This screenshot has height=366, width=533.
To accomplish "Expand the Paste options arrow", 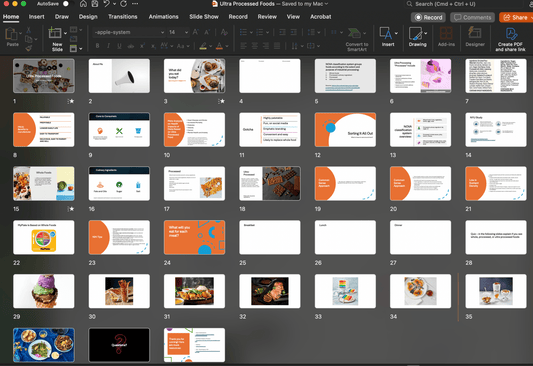I will (20, 33).
